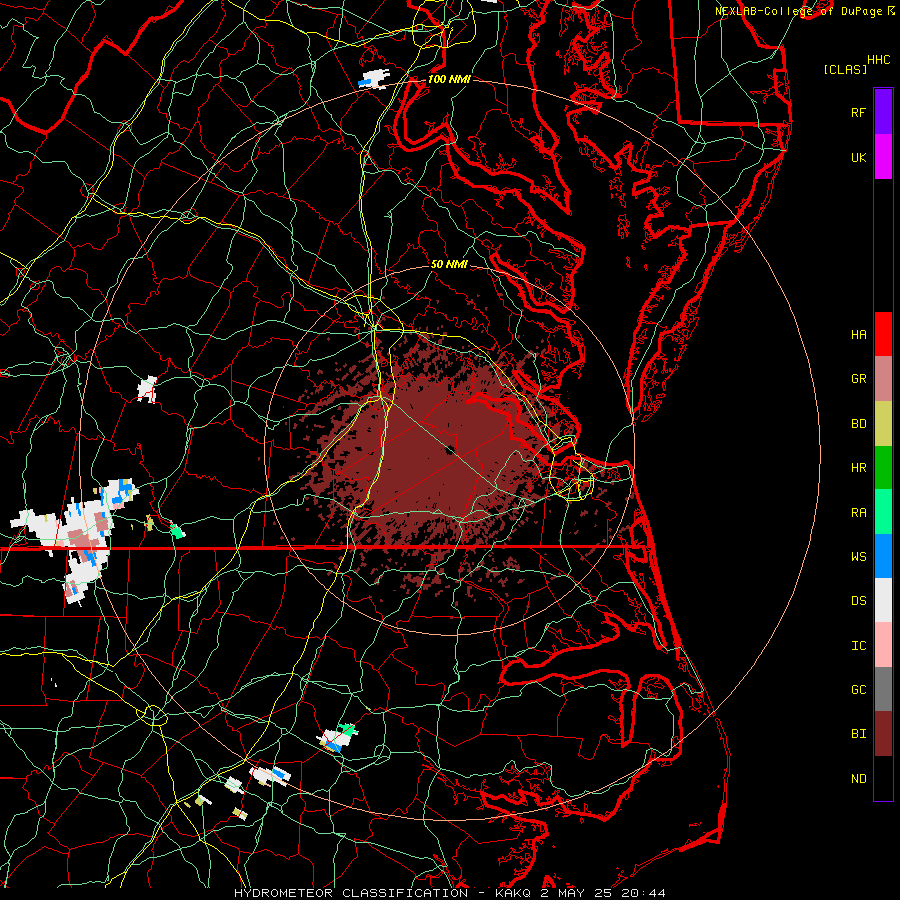Viewport: 900px width, 900px height.
Task: Click the BI legend label
Action: [x=858, y=734]
